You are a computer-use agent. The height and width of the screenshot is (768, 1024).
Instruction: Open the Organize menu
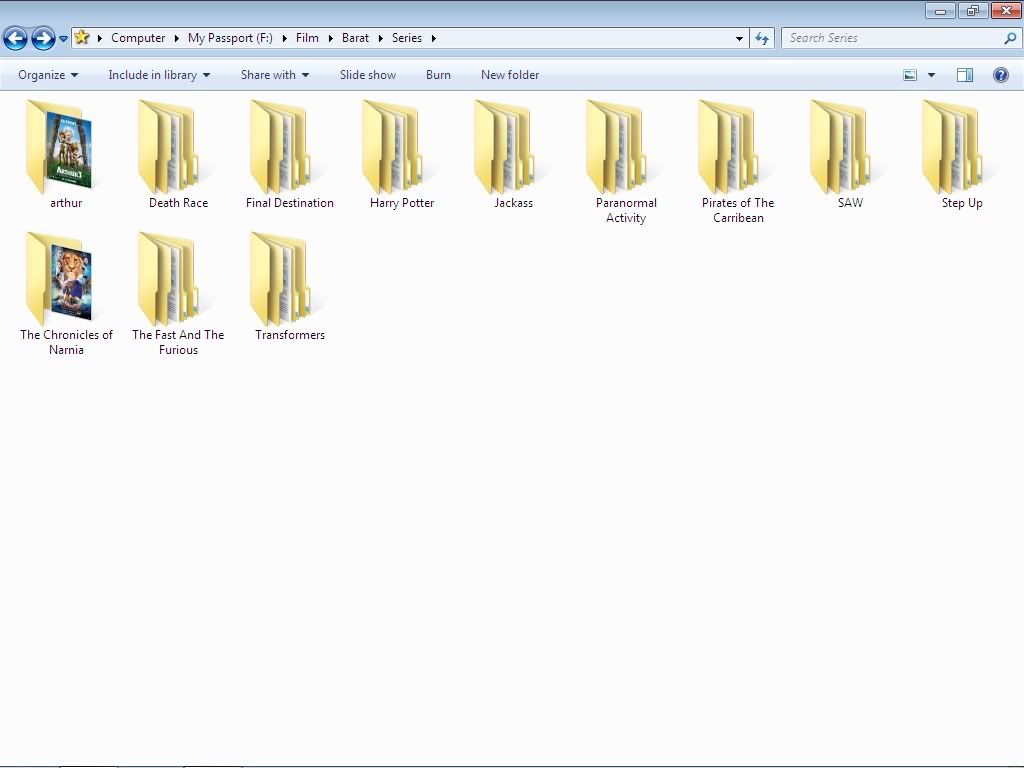point(48,75)
